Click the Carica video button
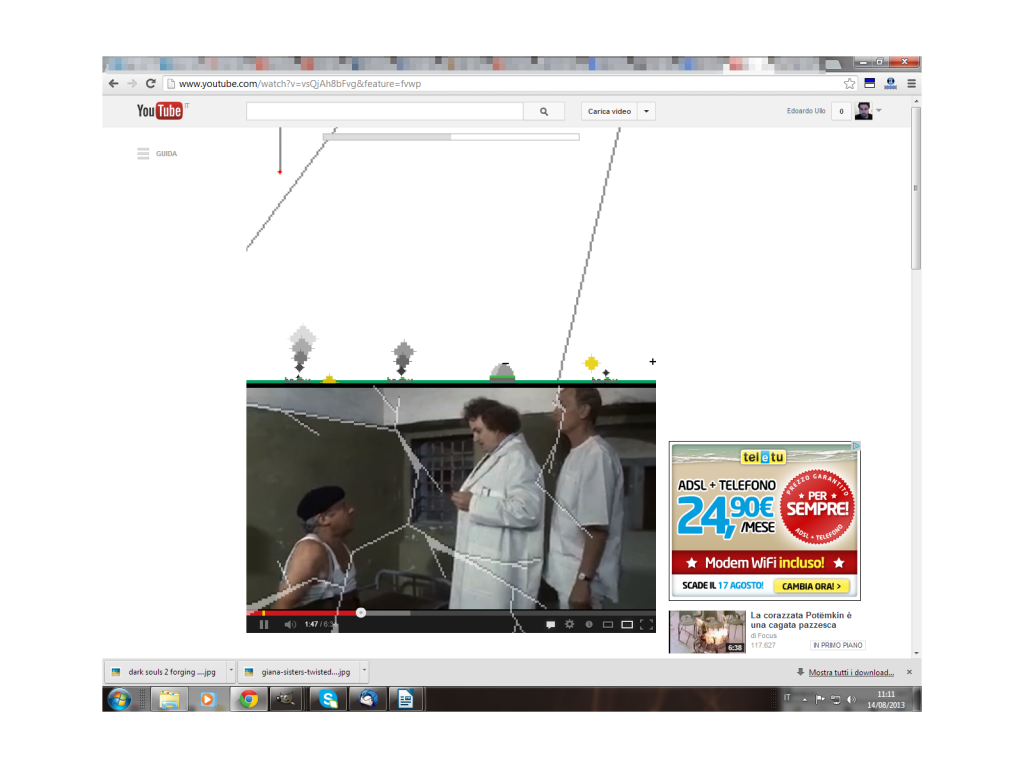This screenshot has height=768, width=1024. tap(609, 112)
